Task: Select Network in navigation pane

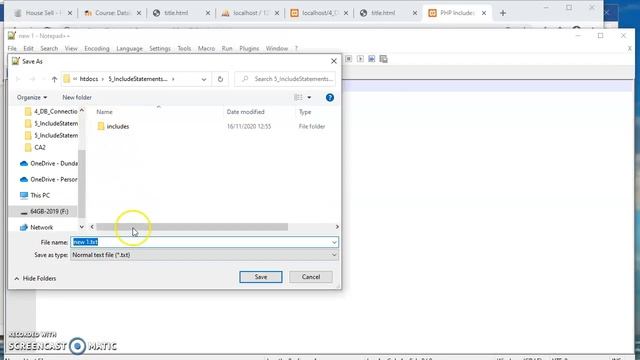Action: pos(36,227)
